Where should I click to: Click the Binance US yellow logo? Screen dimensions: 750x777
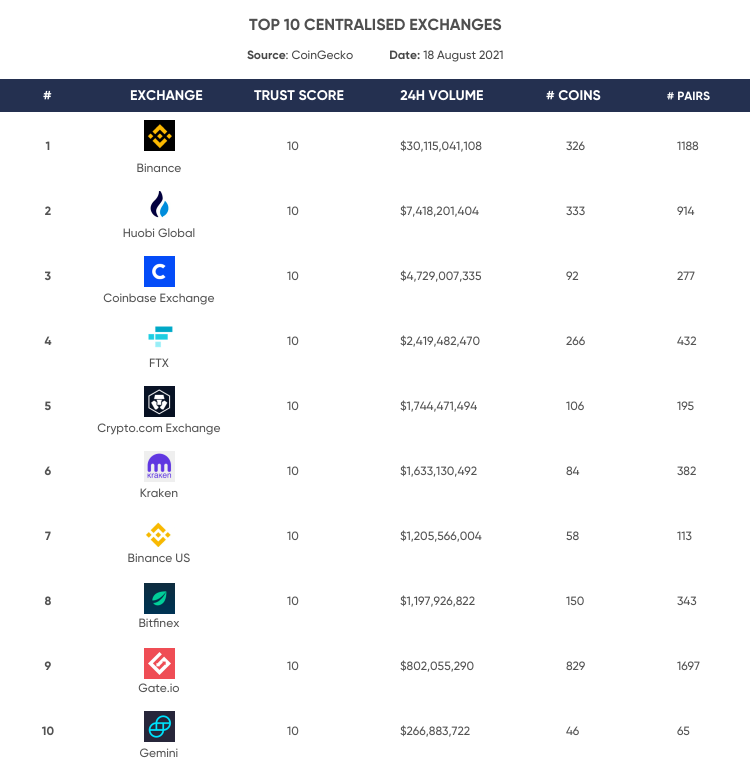tap(159, 535)
